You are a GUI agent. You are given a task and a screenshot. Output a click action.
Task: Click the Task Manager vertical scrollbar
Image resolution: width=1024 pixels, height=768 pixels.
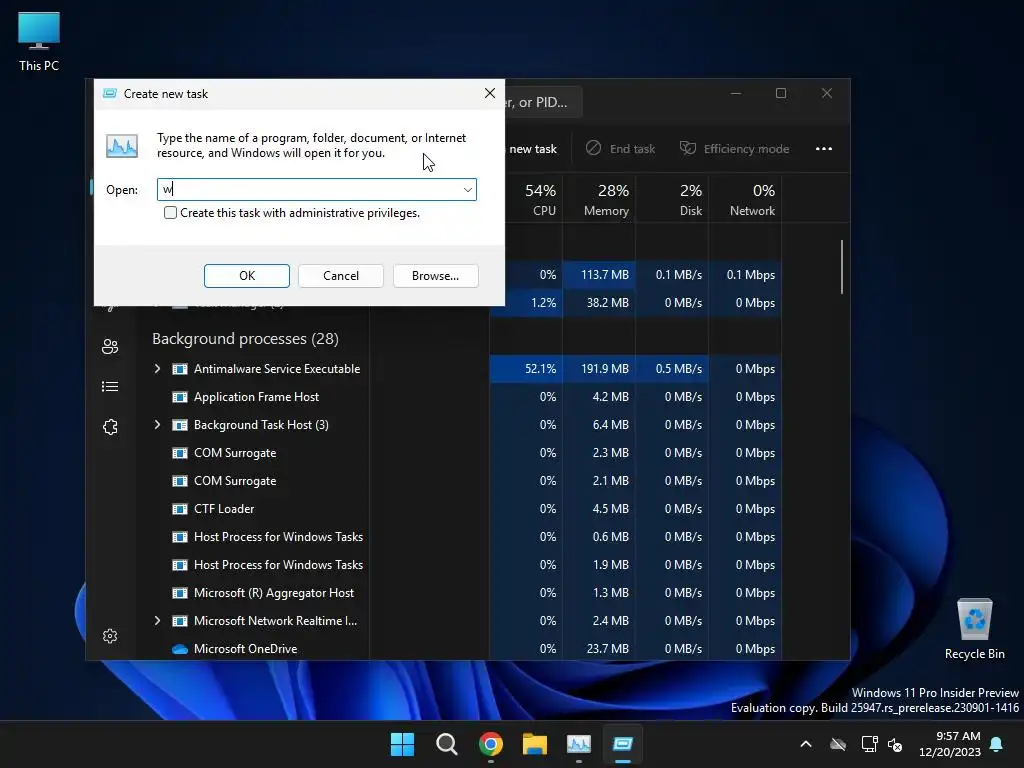pos(842,268)
